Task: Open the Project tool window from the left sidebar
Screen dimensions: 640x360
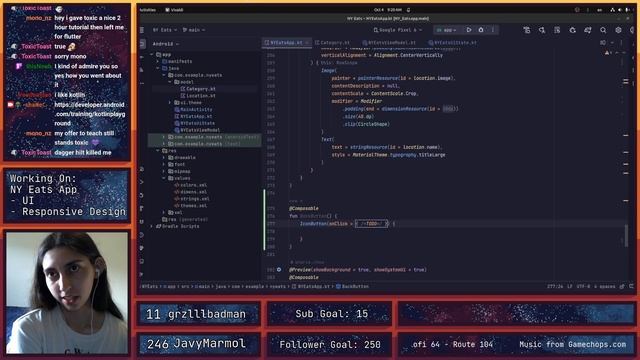Action: 142,44
